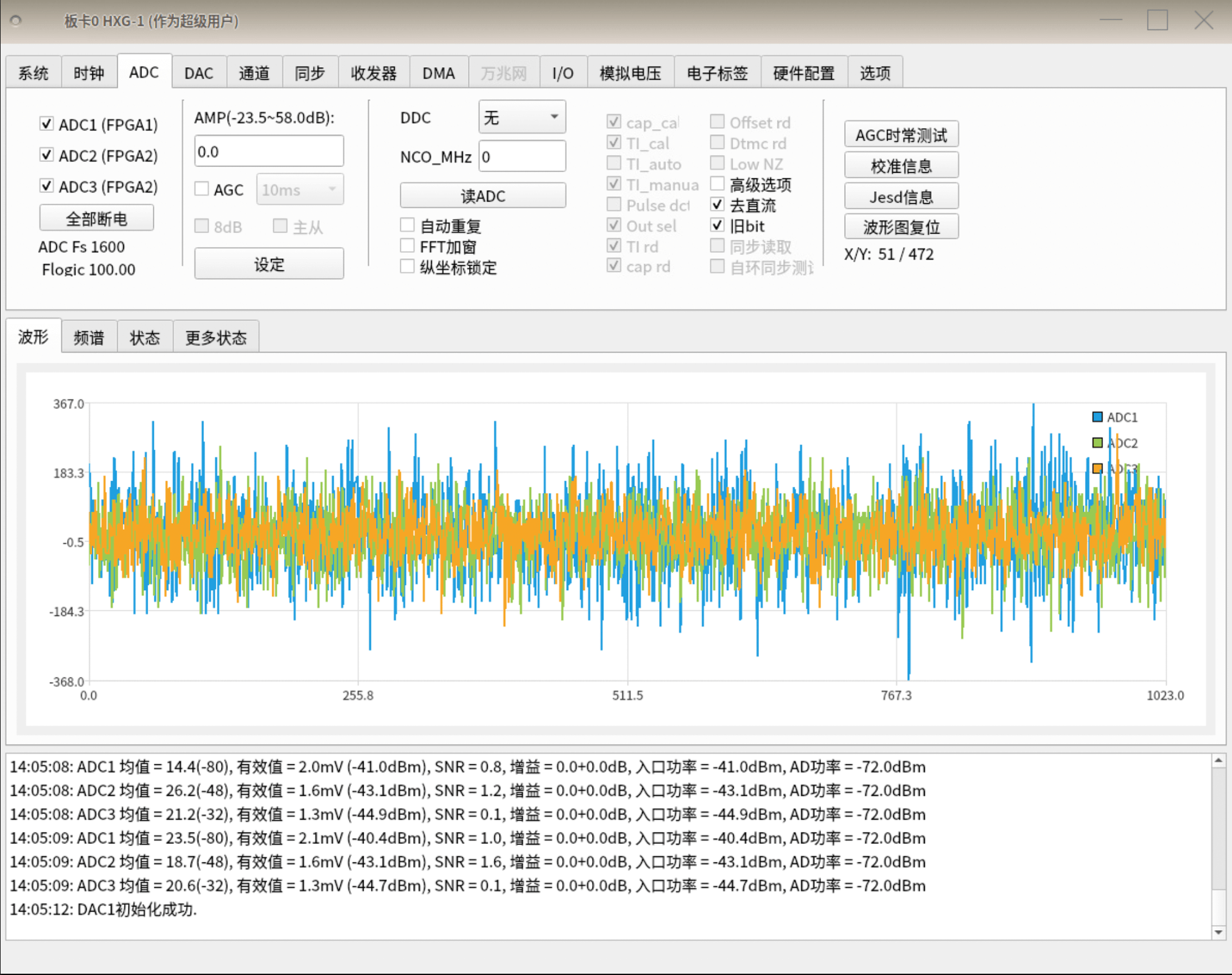Image resolution: width=1232 pixels, height=975 pixels.
Task: Click the 校准信息 button
Action: 902,165
